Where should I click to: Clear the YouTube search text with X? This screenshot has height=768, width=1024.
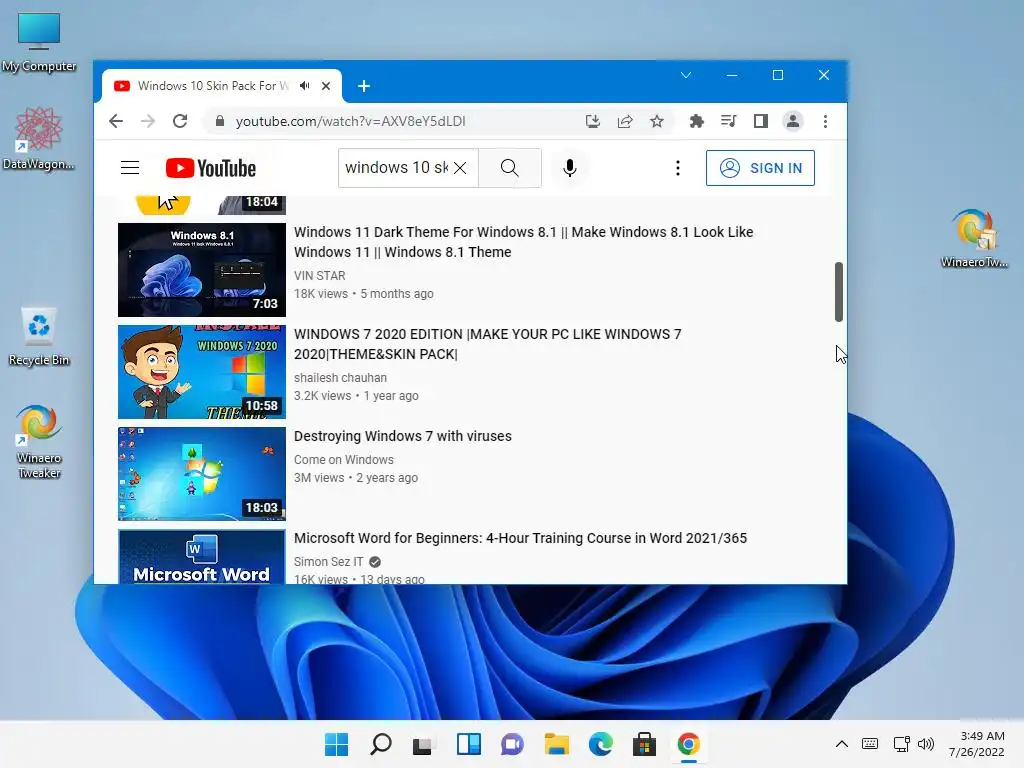pyautogui.click(x=460, y=168)
